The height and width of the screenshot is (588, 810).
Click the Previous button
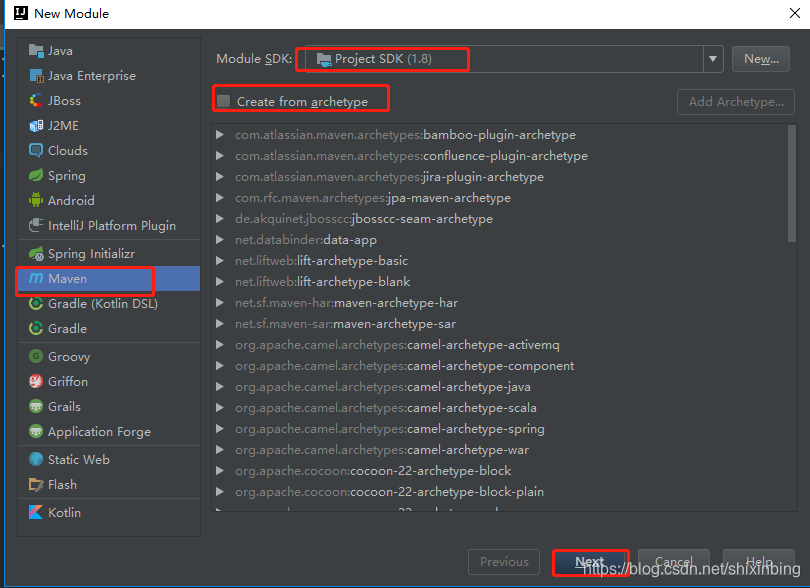504,562
